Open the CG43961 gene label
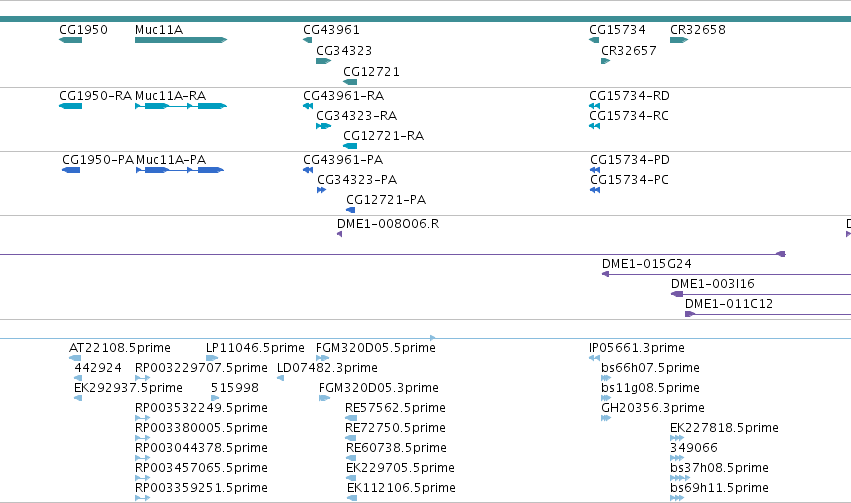This screenshot has height=503, width=851. tap(331, 29)
